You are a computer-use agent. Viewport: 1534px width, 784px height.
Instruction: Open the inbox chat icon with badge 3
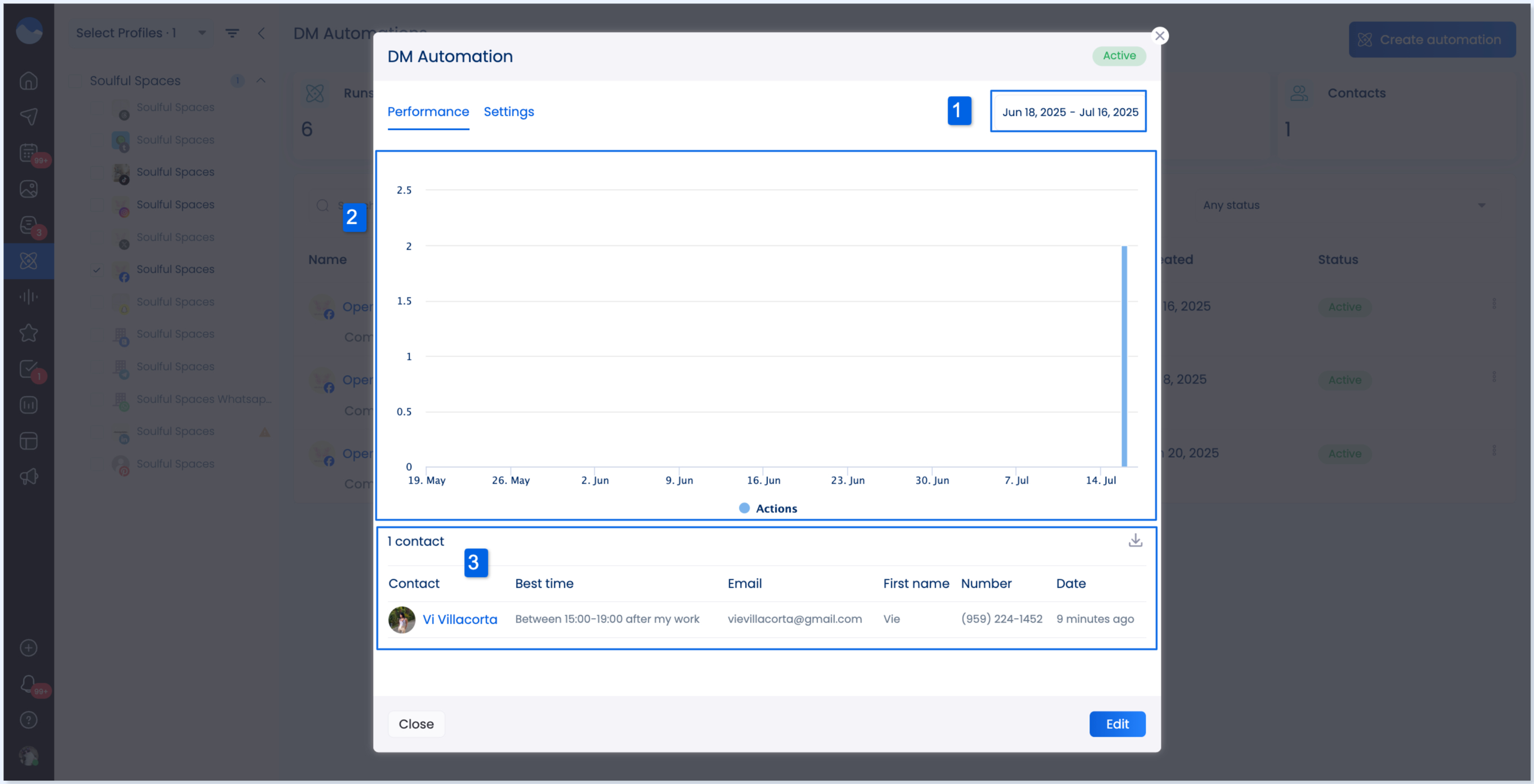coord(29,225)
